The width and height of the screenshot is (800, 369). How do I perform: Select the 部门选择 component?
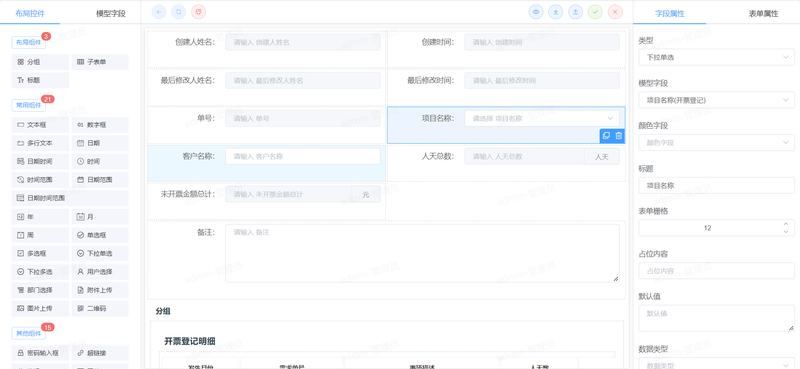(40, 290)
